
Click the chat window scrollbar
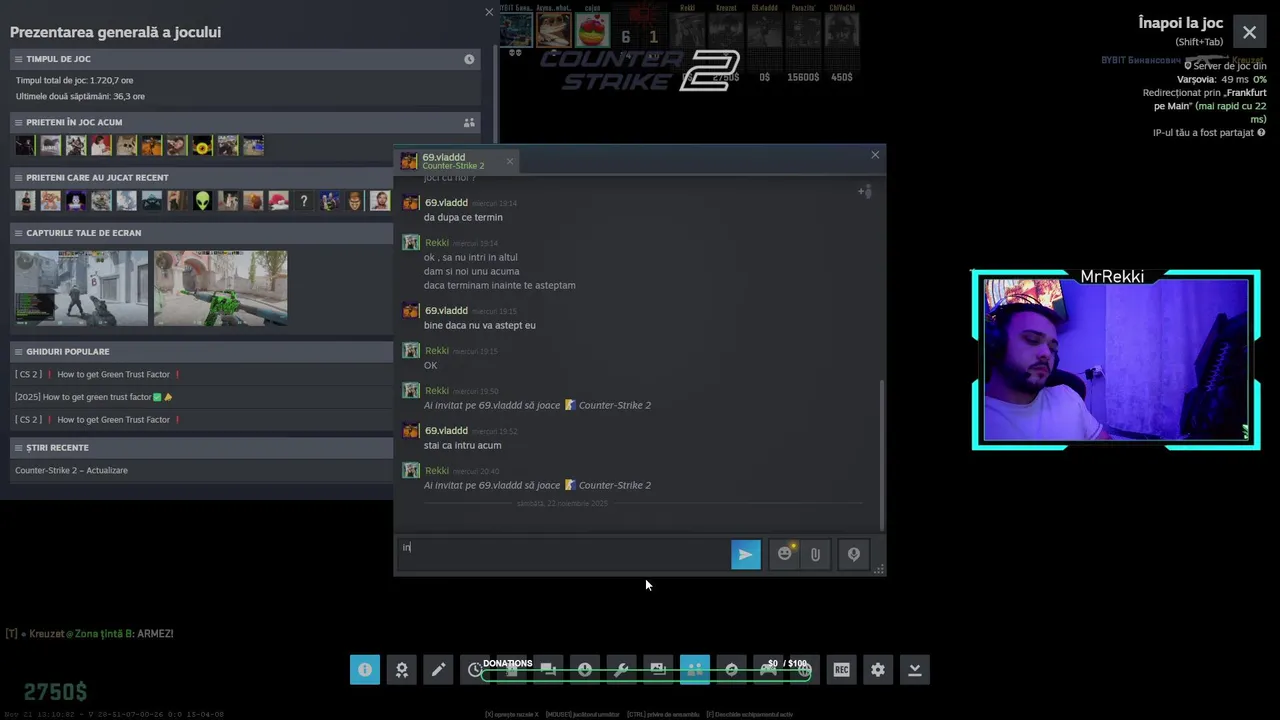click(x=881, y=455)
